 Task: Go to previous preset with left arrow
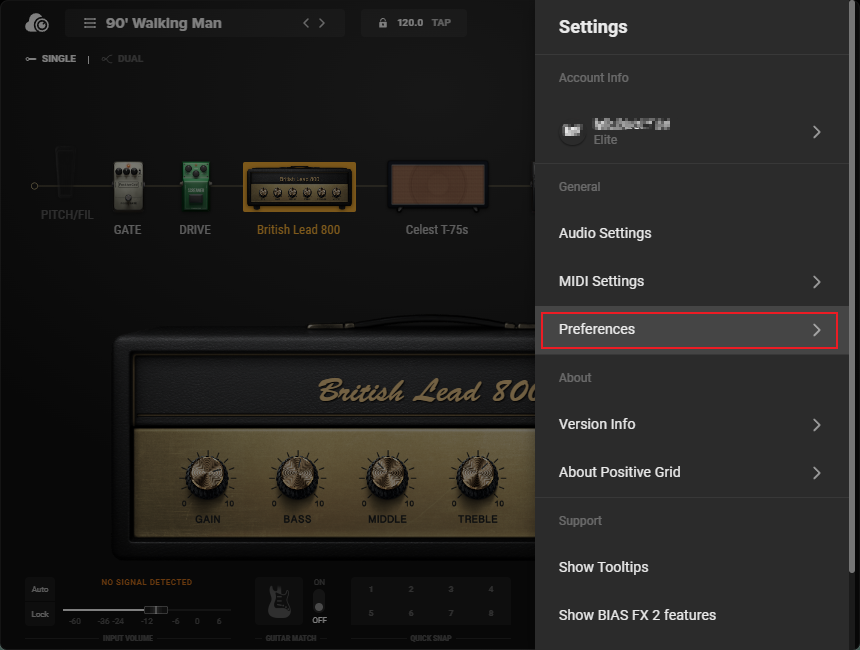click(x=306, y=23)
